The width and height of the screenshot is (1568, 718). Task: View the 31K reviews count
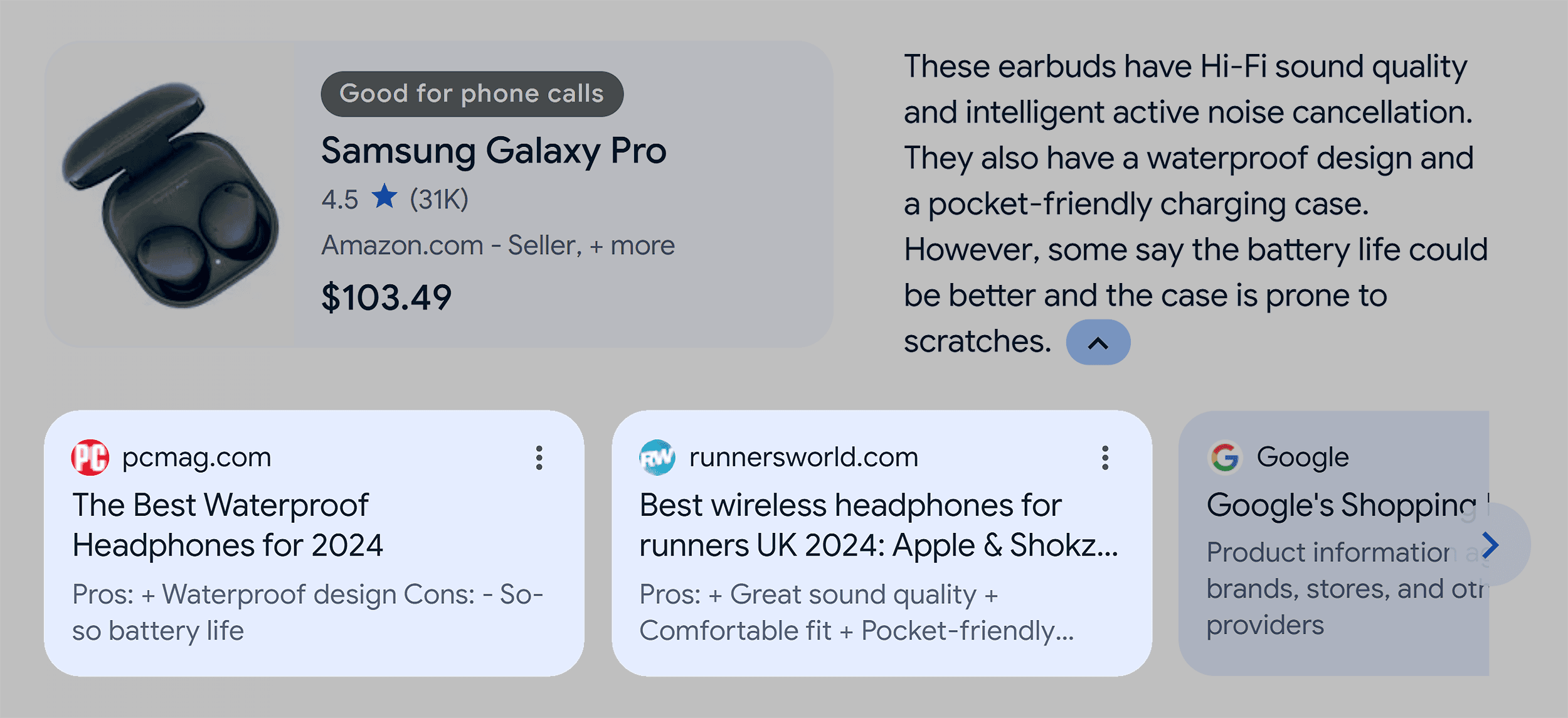439,200
